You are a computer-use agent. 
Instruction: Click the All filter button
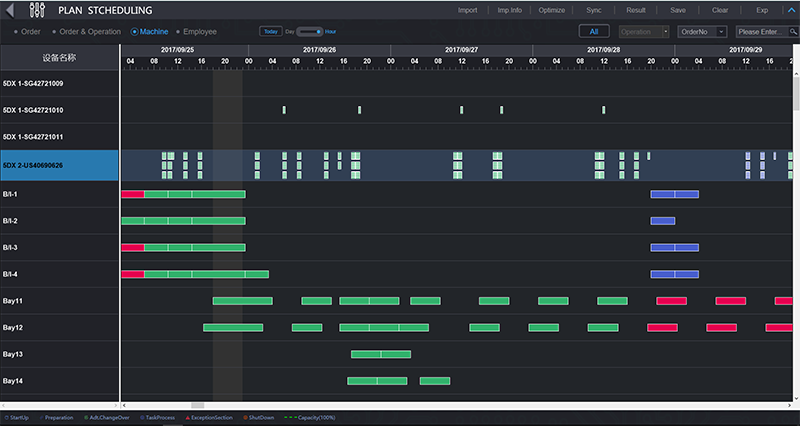[x=594, y=32]
